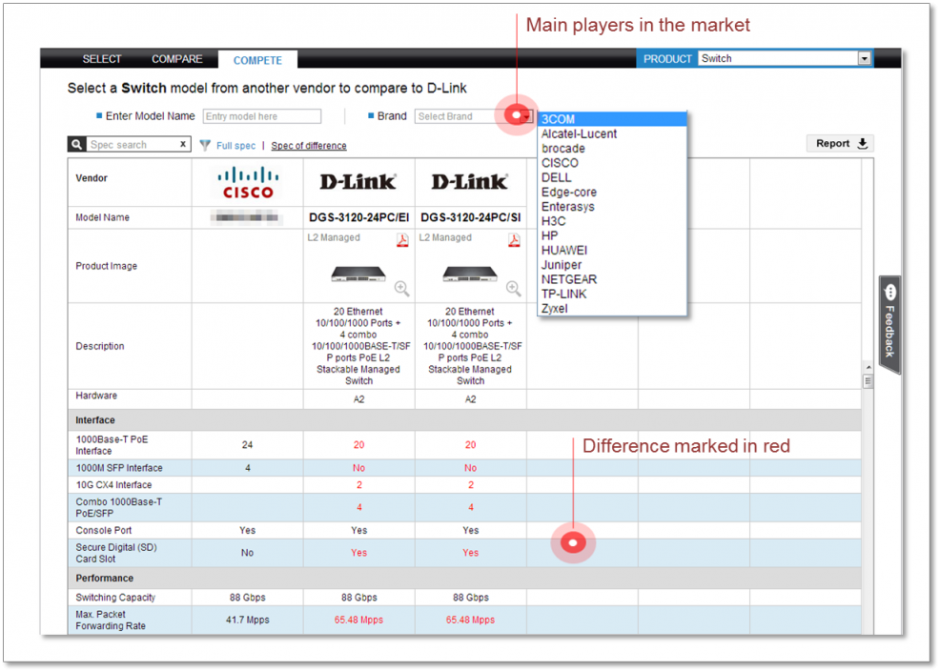
Task: Show the Spec of difference view
Action: click(309, 146)
